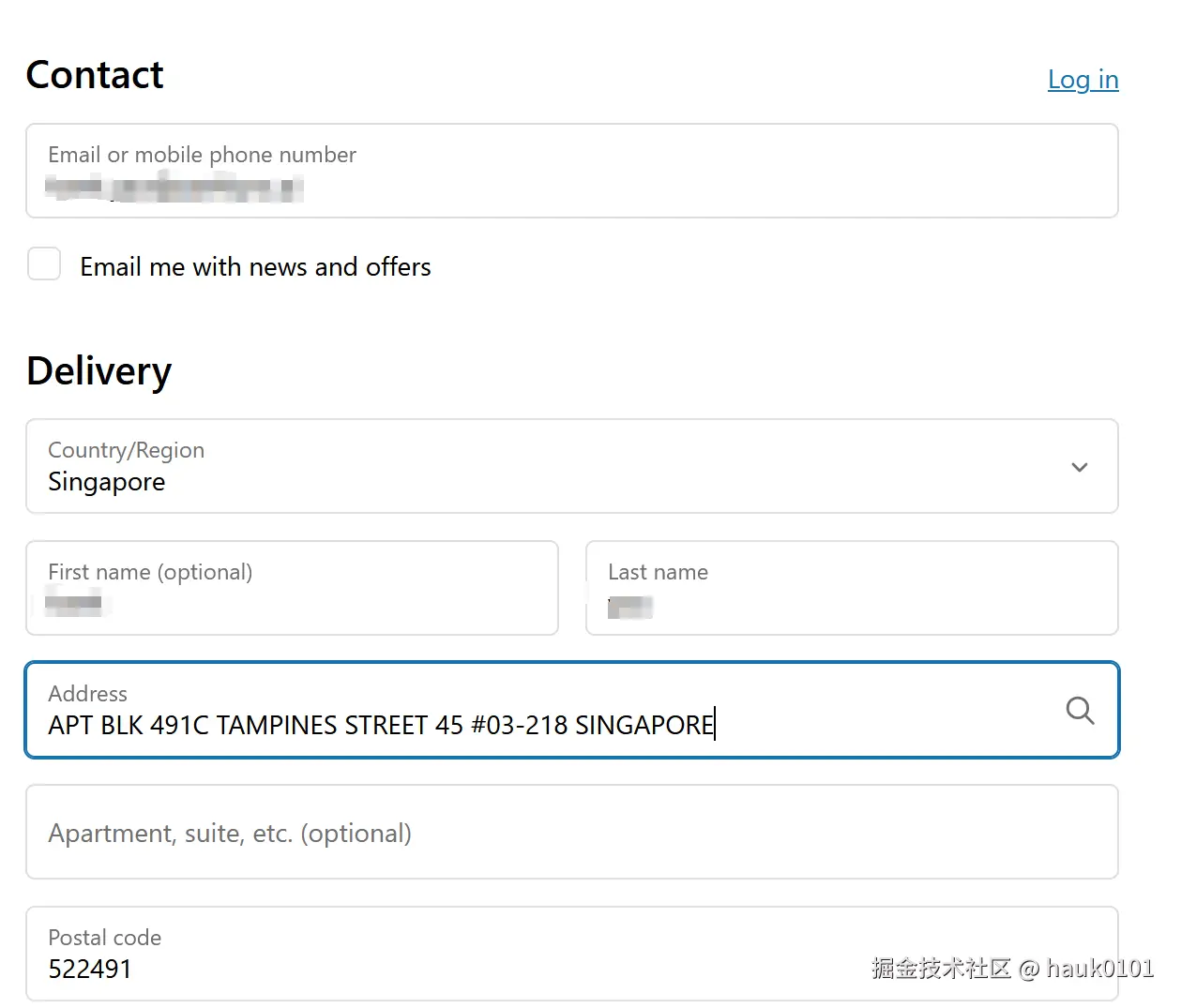
Task: Click into the First name (optional) field
Action: pos(292,589)
